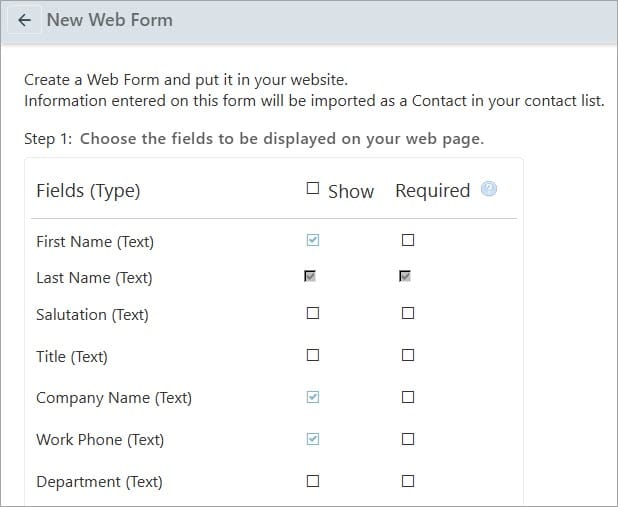Viewport: 618px width, 507px height.
Task: Make Work Phone Required
Action: coord(407,439)
